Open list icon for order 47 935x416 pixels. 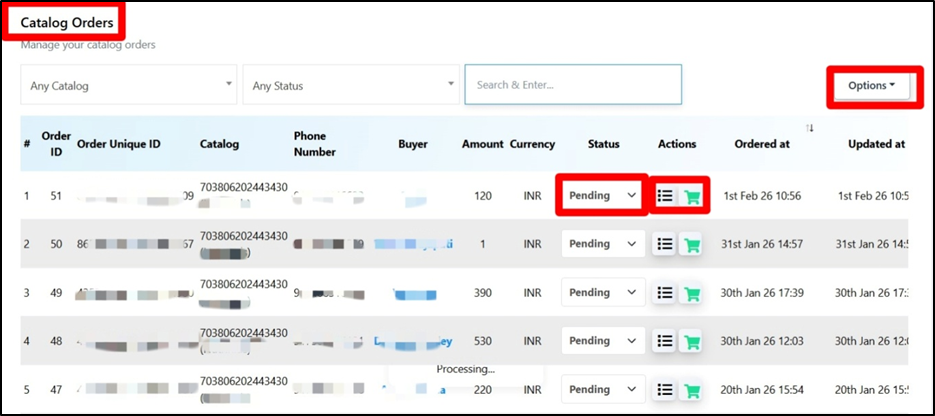coord(664,390)
